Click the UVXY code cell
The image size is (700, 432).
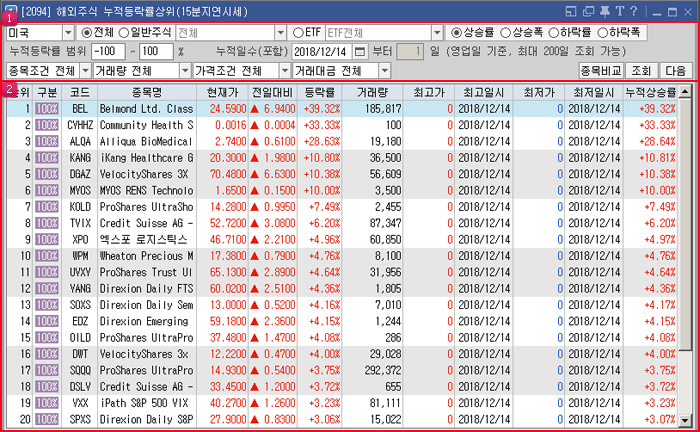pyautogui.click(x=80, y=272)
